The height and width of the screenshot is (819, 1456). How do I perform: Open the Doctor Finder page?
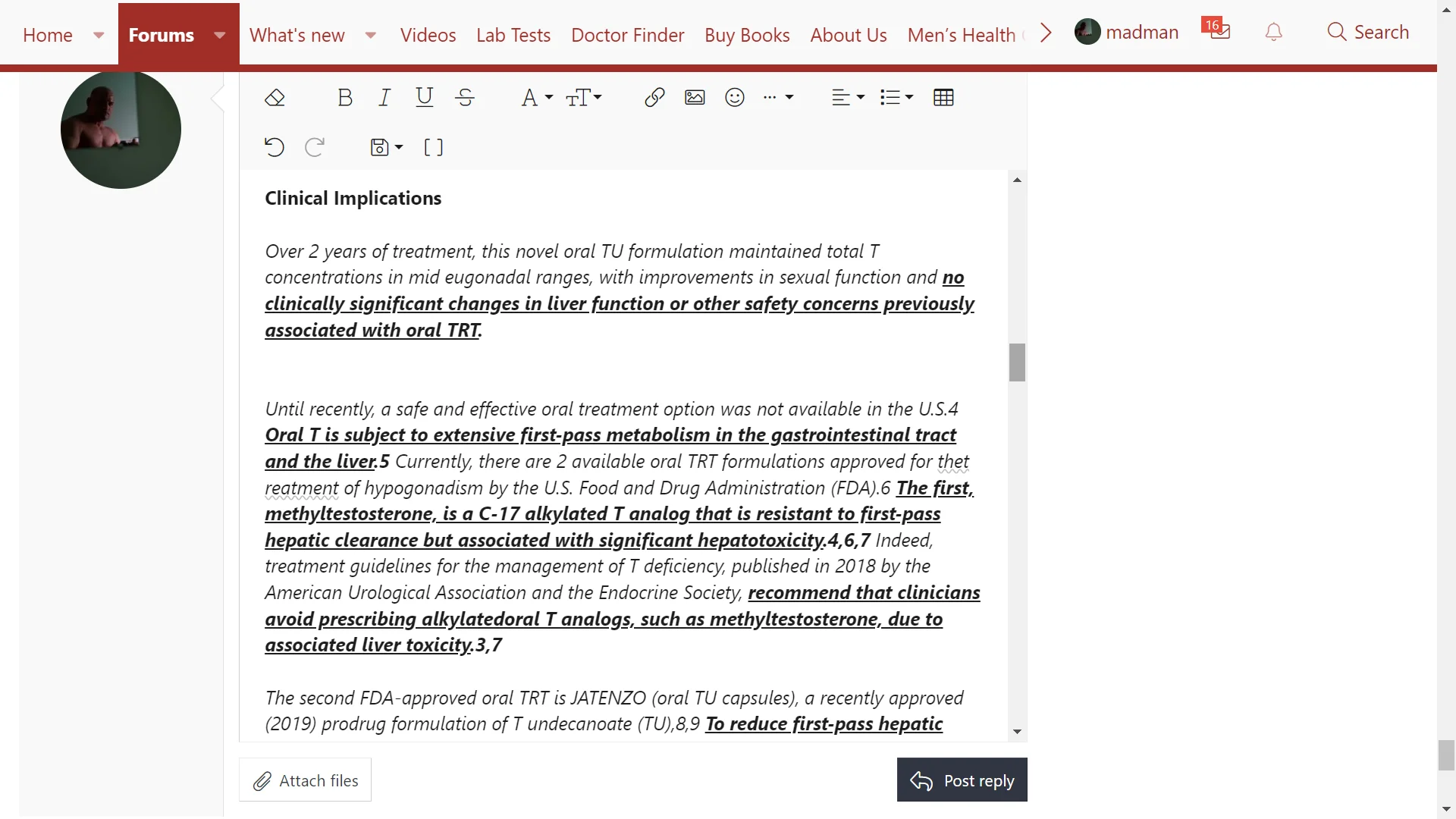(x=627, y=35)
